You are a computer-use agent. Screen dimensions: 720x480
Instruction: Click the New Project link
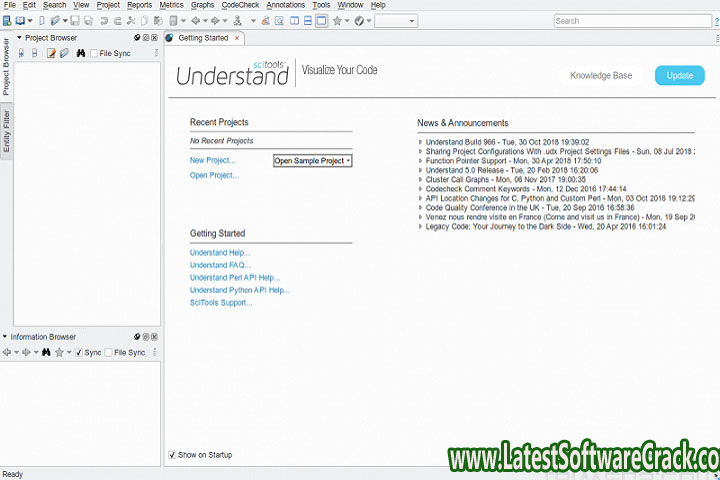click(213, 160)
